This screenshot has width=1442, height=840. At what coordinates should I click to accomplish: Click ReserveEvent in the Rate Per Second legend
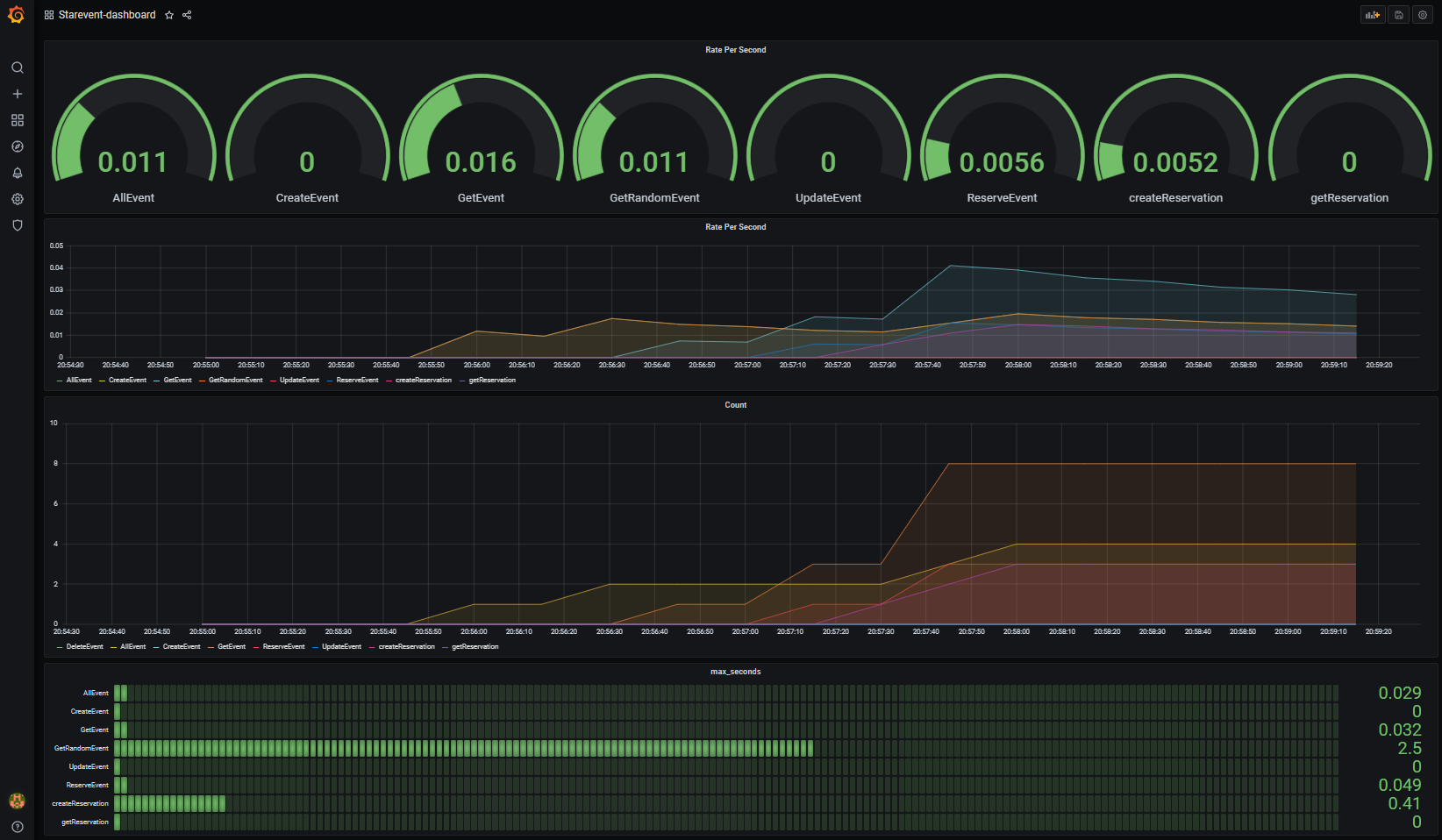358,381
